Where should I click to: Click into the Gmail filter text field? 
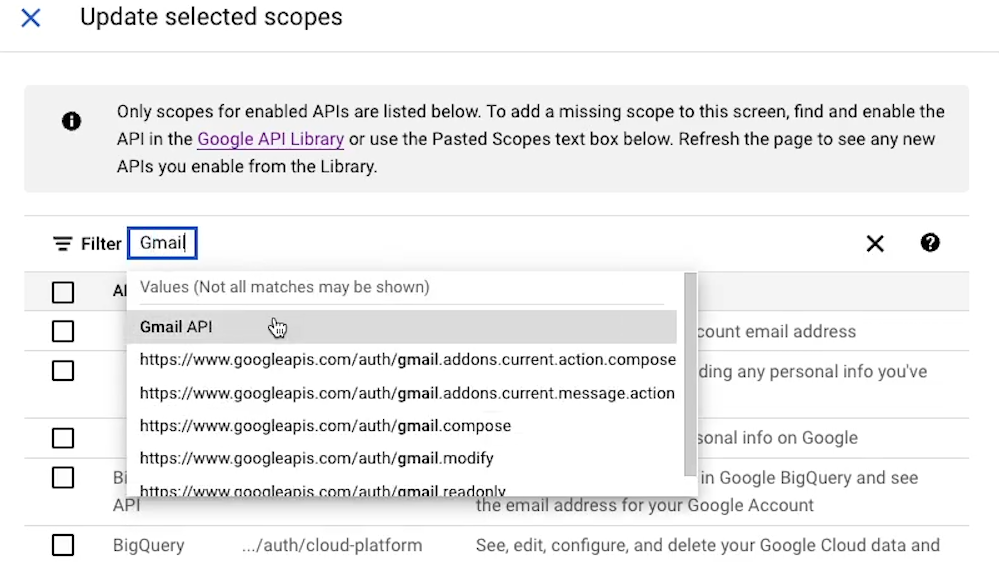click(162, 243)
